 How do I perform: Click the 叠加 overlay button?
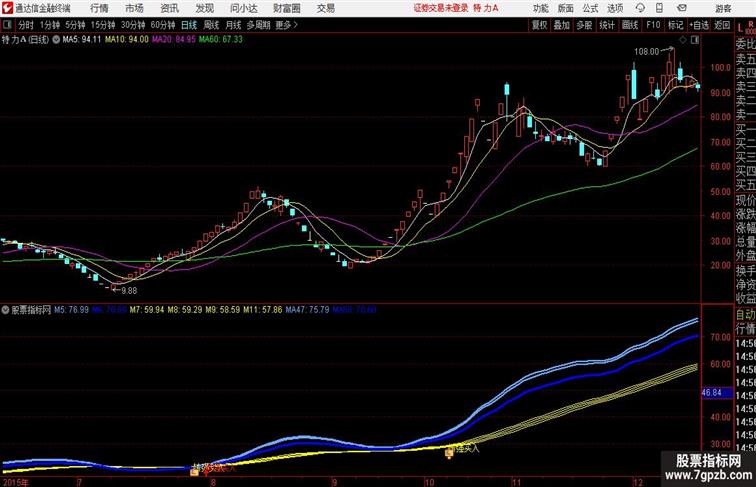click(562, 25)
